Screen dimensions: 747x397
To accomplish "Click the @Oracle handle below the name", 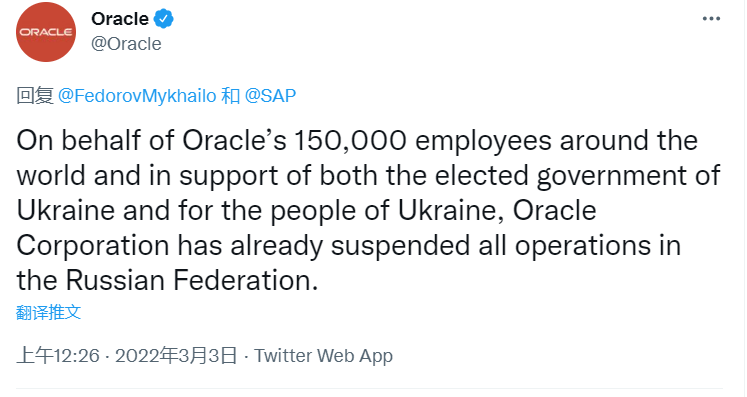I will [x=126, y=44].
